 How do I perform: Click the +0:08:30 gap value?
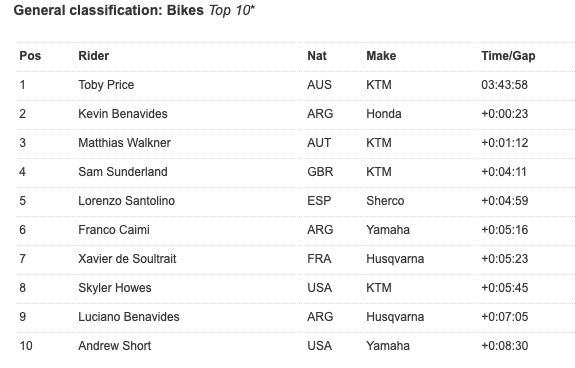tap(505, 346)
